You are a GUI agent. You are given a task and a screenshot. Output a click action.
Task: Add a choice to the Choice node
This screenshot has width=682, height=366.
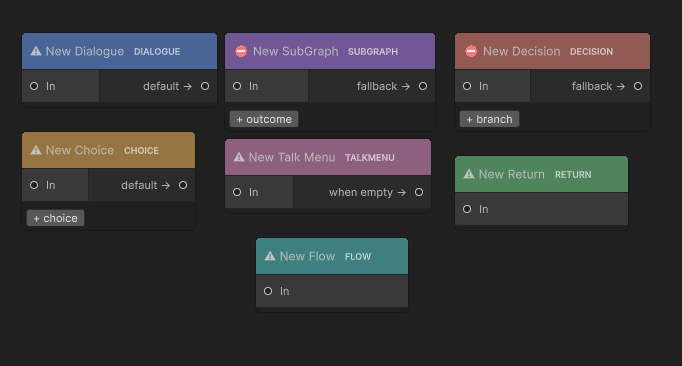pos(56,218)
